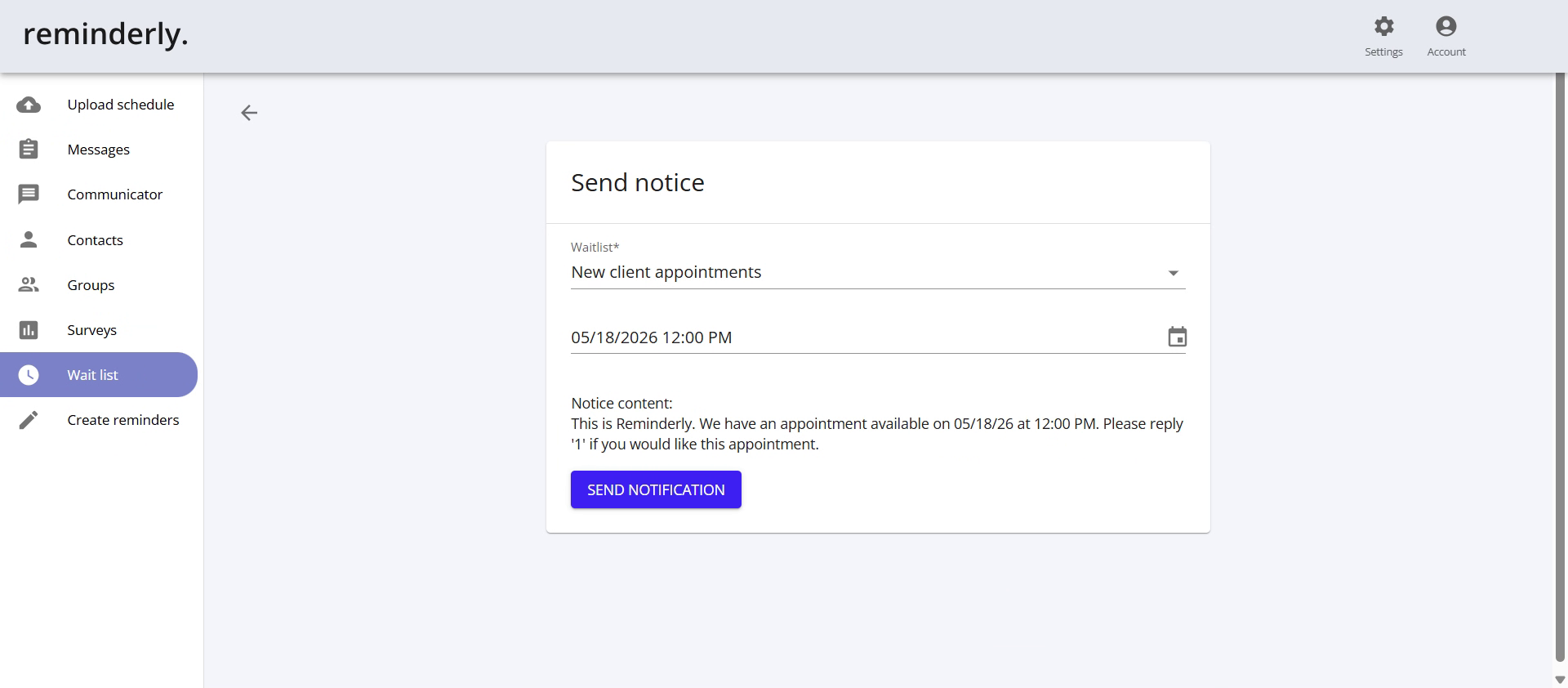Open the Surveys label

pos(92,330)
